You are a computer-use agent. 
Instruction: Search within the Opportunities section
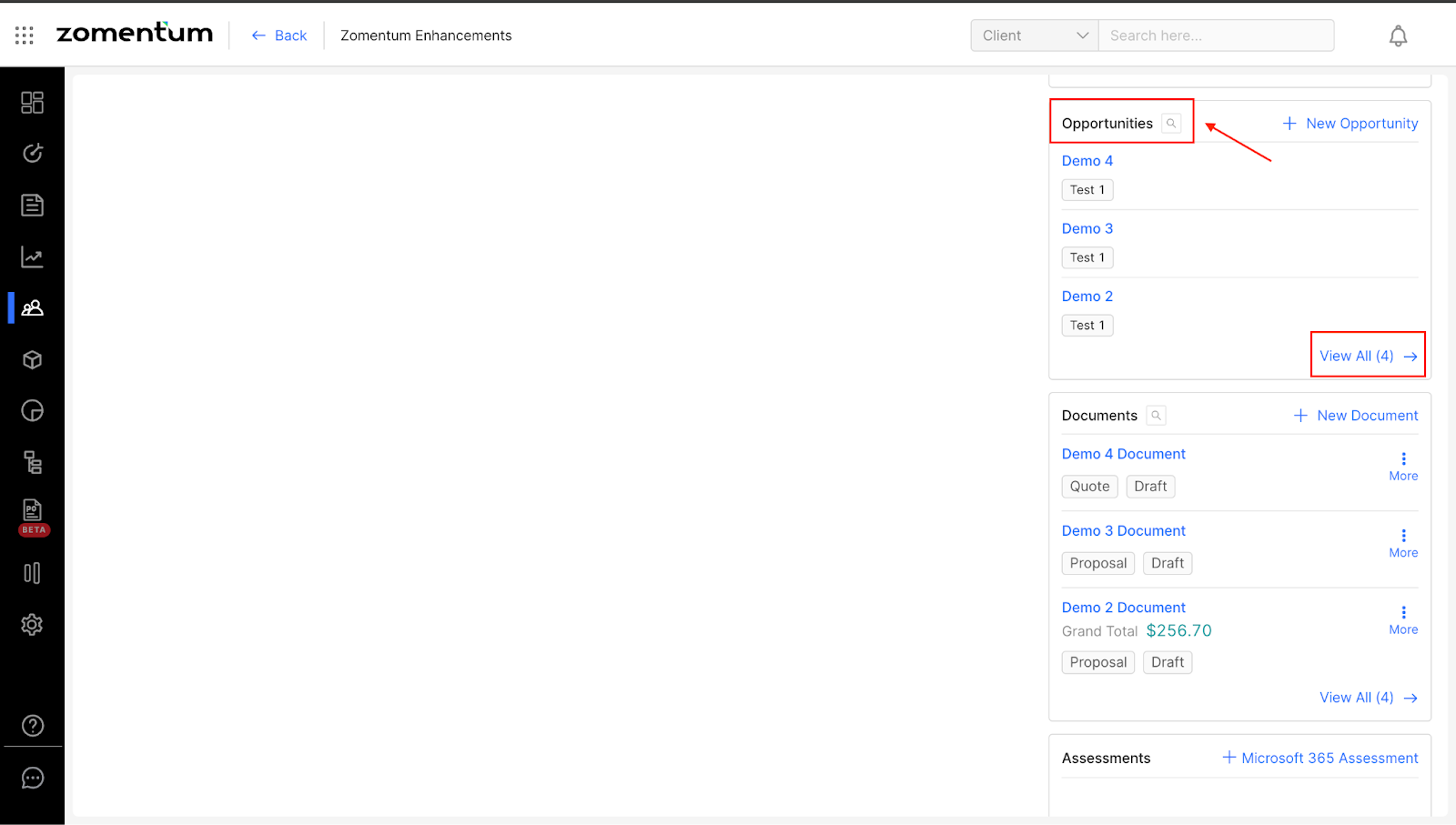point(1171,124)
